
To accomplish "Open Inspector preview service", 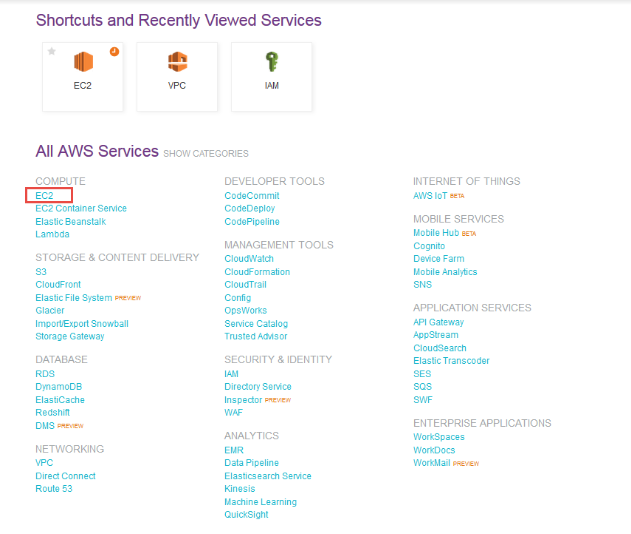I will point(243,400).
